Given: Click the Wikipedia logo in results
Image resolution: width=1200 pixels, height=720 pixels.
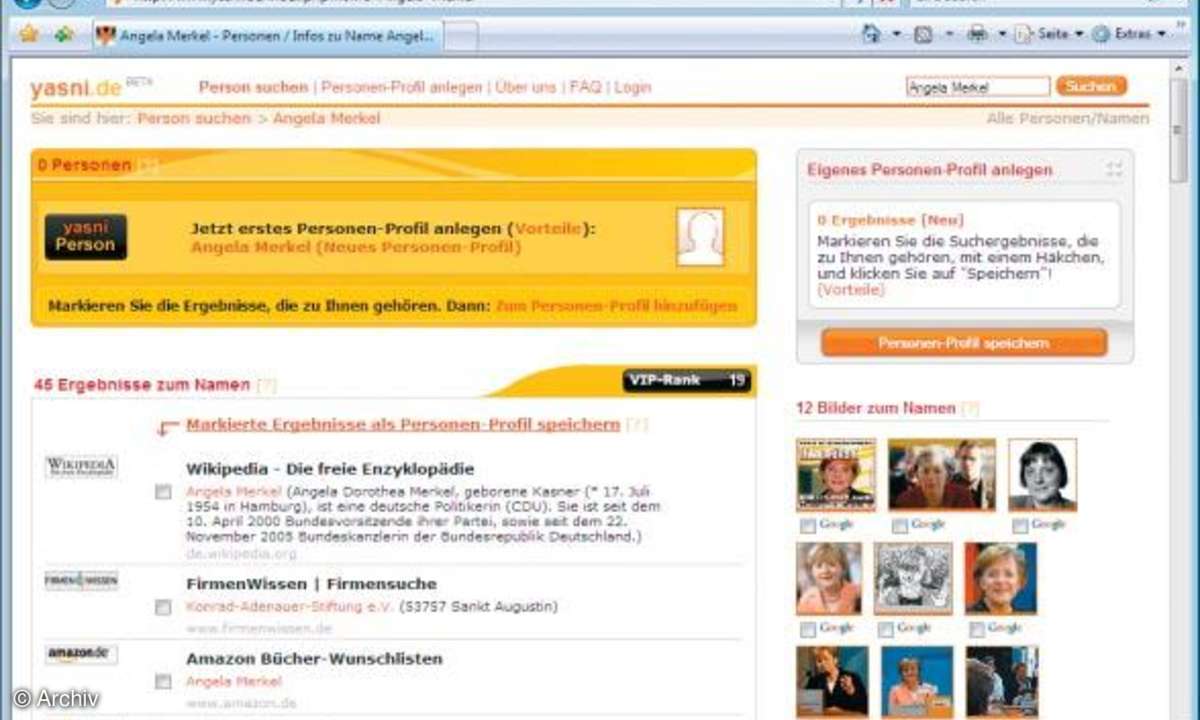Looking at the screenshot, I should (81, 467).
